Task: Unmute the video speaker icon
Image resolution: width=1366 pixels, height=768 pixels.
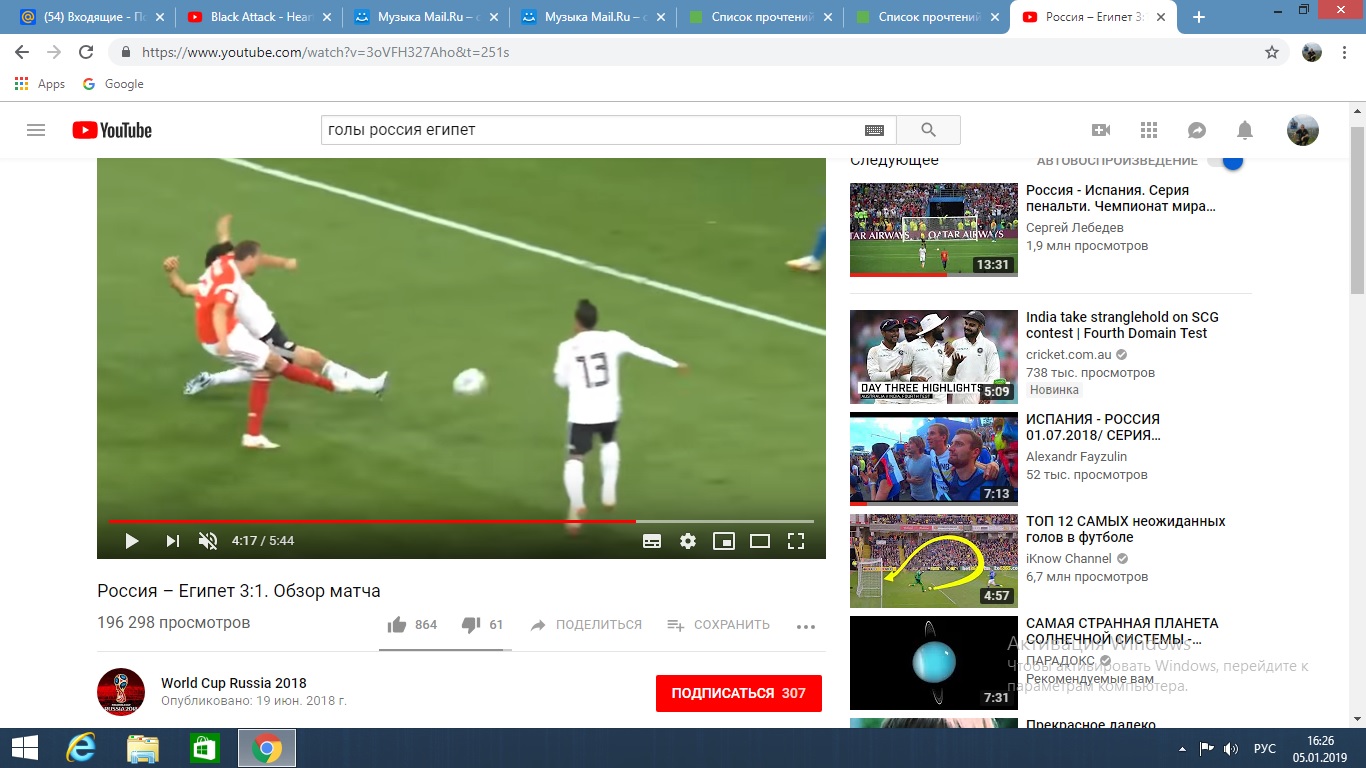Action: [x=208, y=541]
